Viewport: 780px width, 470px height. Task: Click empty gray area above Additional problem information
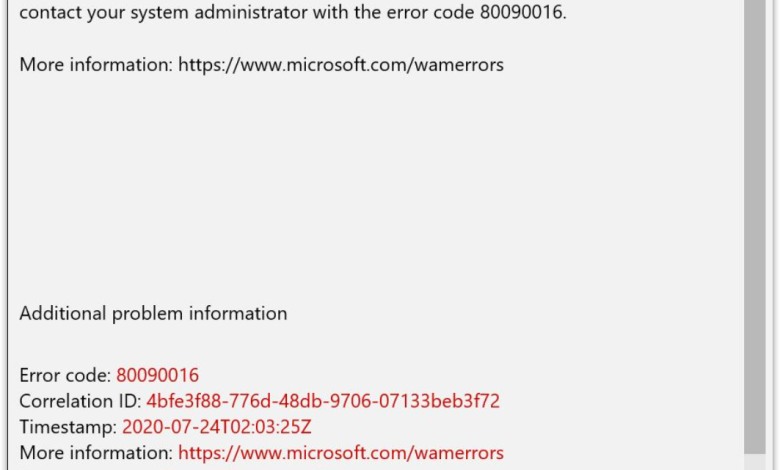tap(370, 200)
